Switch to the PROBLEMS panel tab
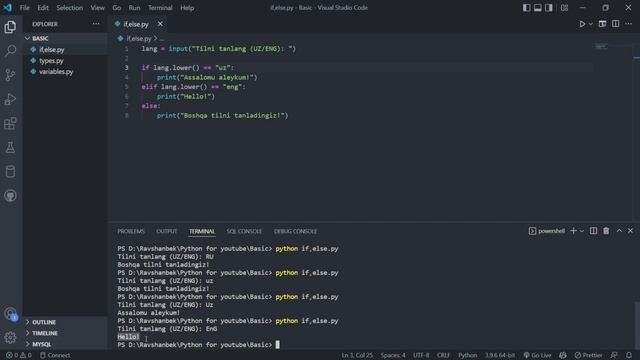 click(x=131, y=231)
